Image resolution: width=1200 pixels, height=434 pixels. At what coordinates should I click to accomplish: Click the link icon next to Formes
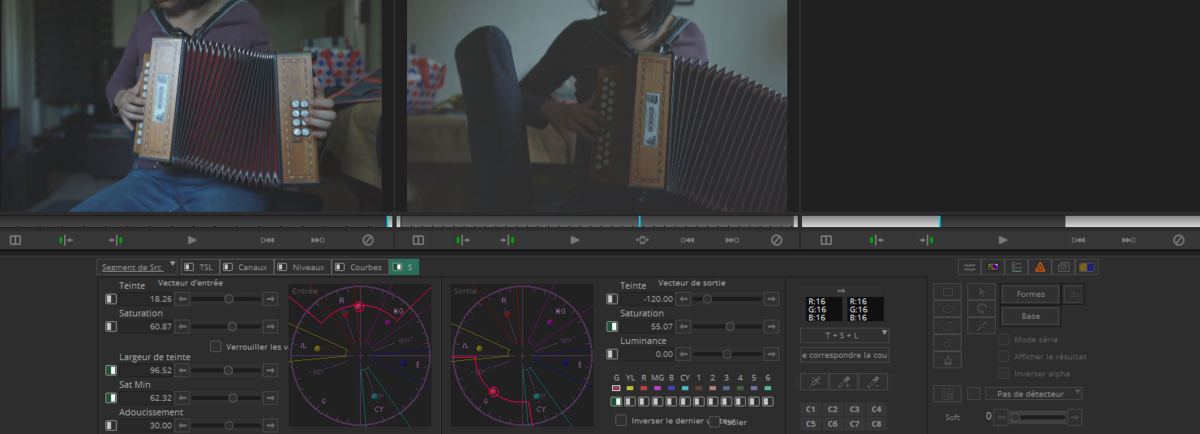point(1075,294)
